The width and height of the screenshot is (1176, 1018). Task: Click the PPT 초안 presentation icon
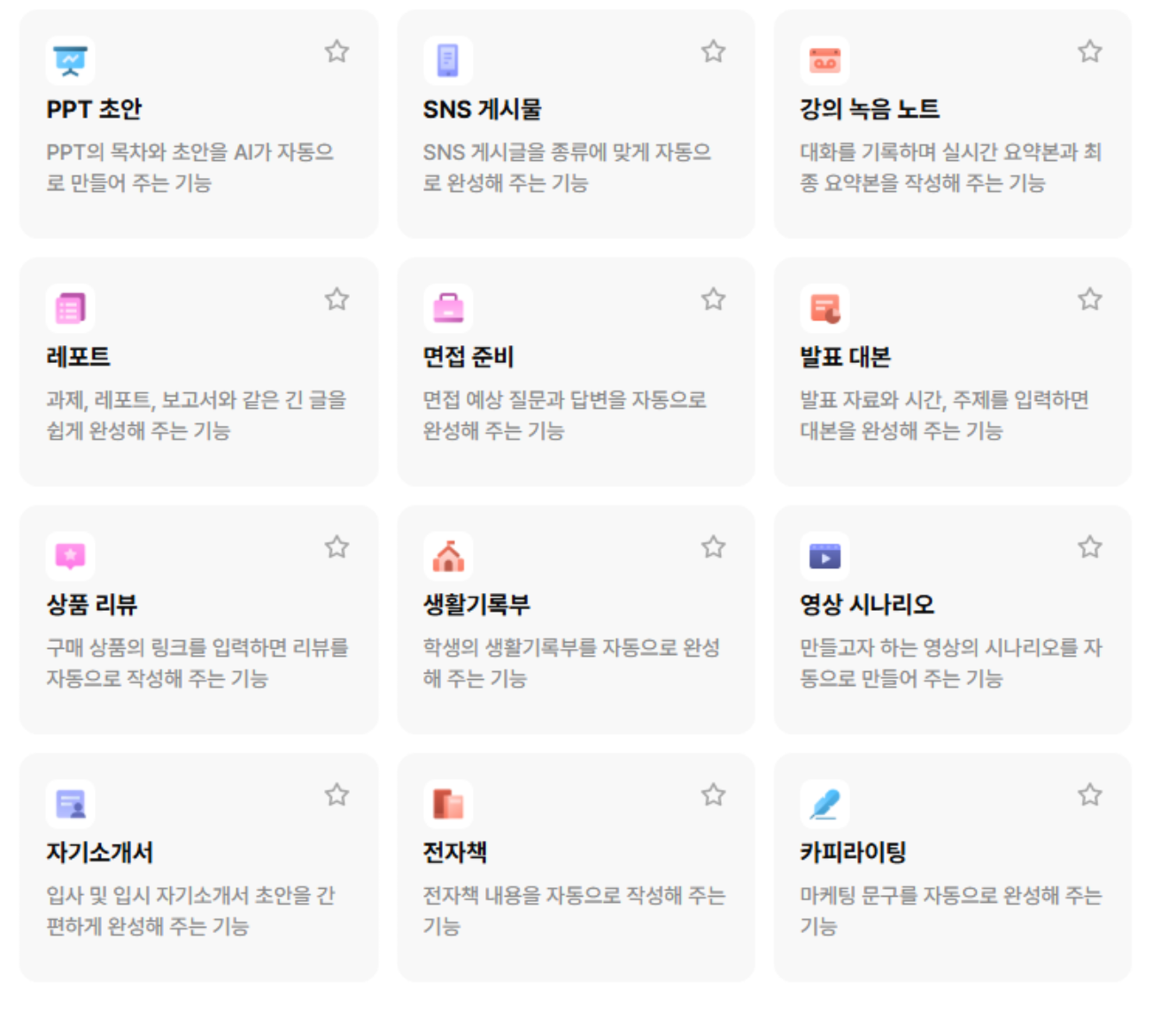coord(70,60)
